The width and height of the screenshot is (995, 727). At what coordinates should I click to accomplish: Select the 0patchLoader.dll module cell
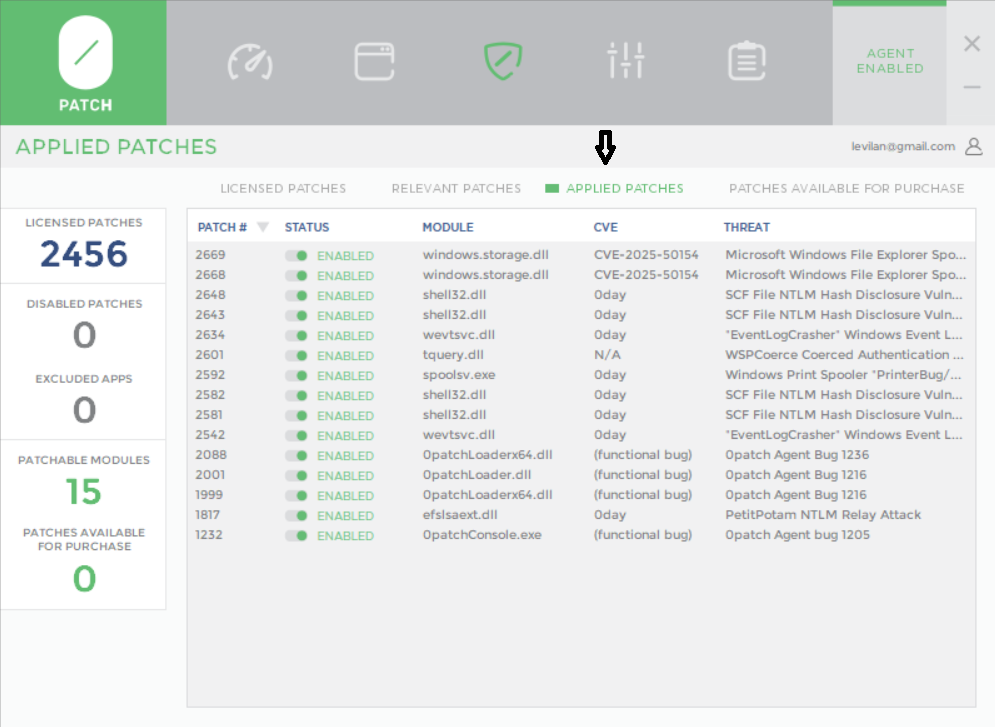click(477, 475)
